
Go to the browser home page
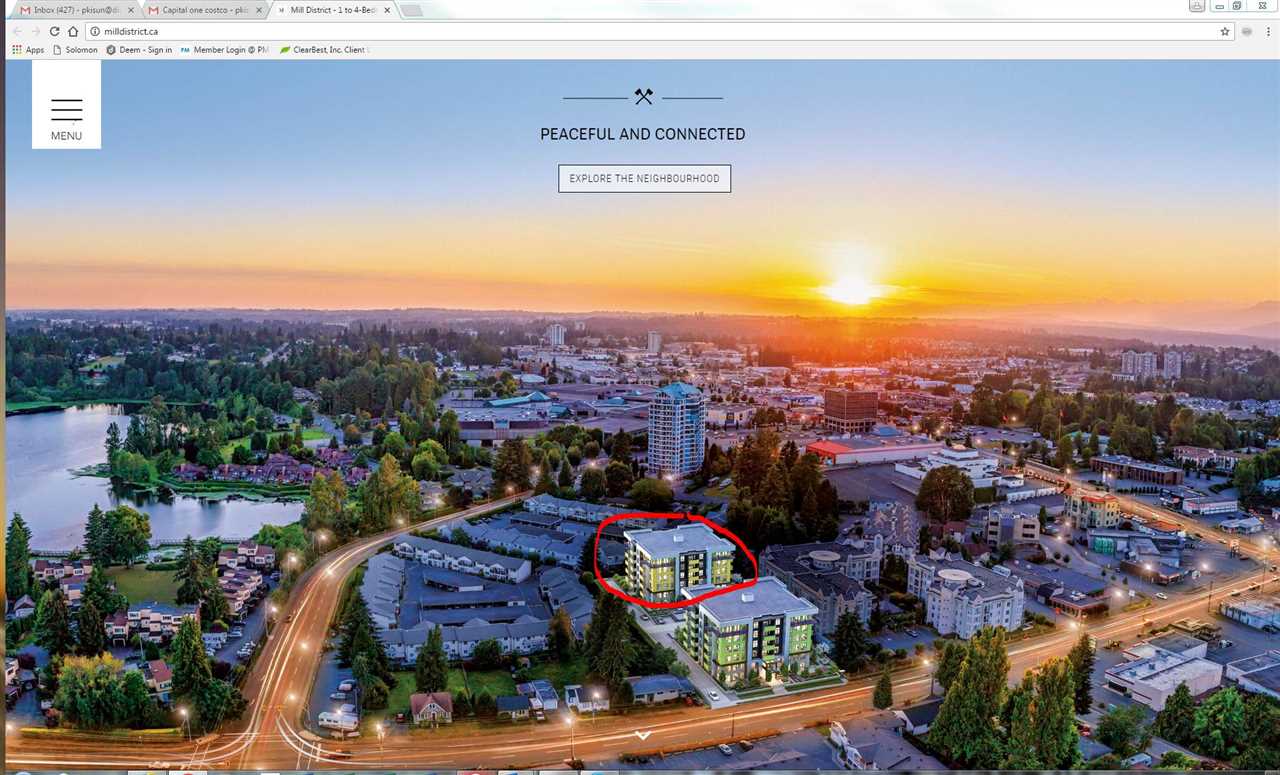click(x=73, y=31)
